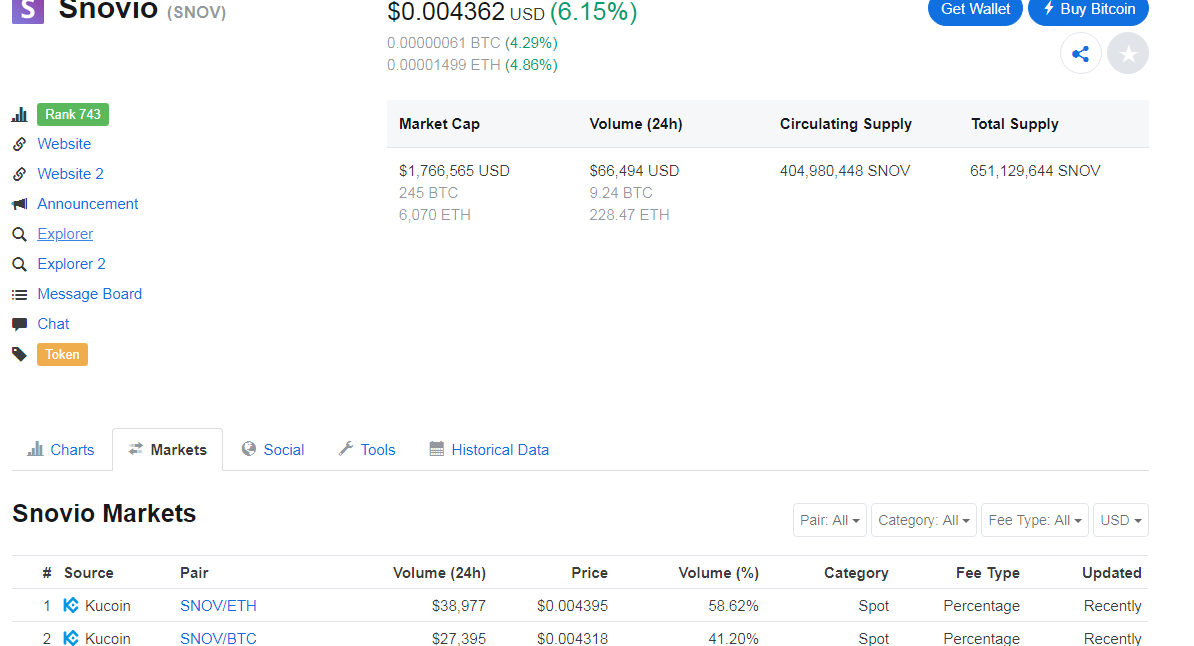Image resolution: width=1194 pixels, height=646 pixels.
Task: Click link icon next to Website
Action: pos(20,144)
